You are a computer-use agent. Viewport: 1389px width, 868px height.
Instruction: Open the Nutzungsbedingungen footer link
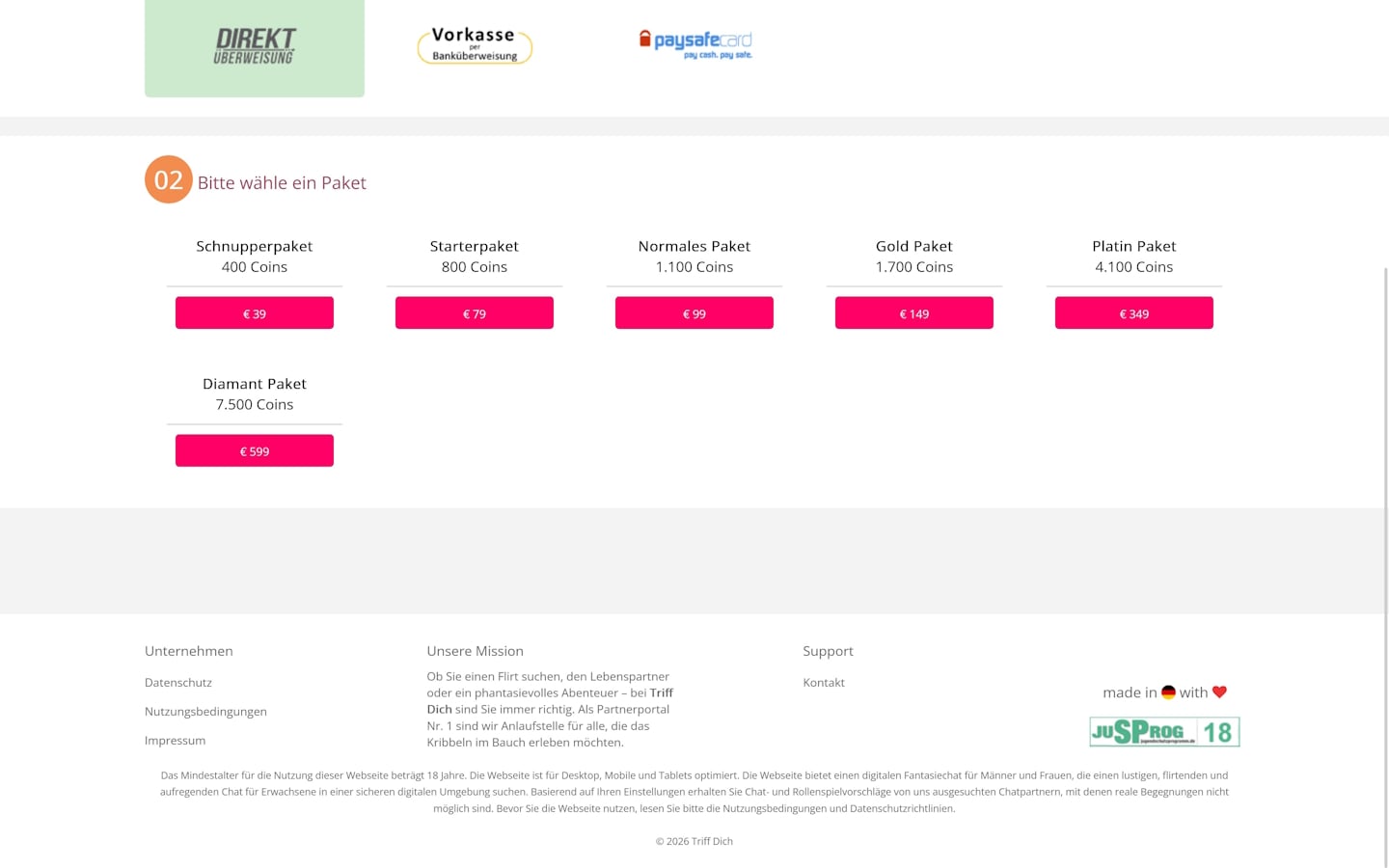click(x=205, y=712)
